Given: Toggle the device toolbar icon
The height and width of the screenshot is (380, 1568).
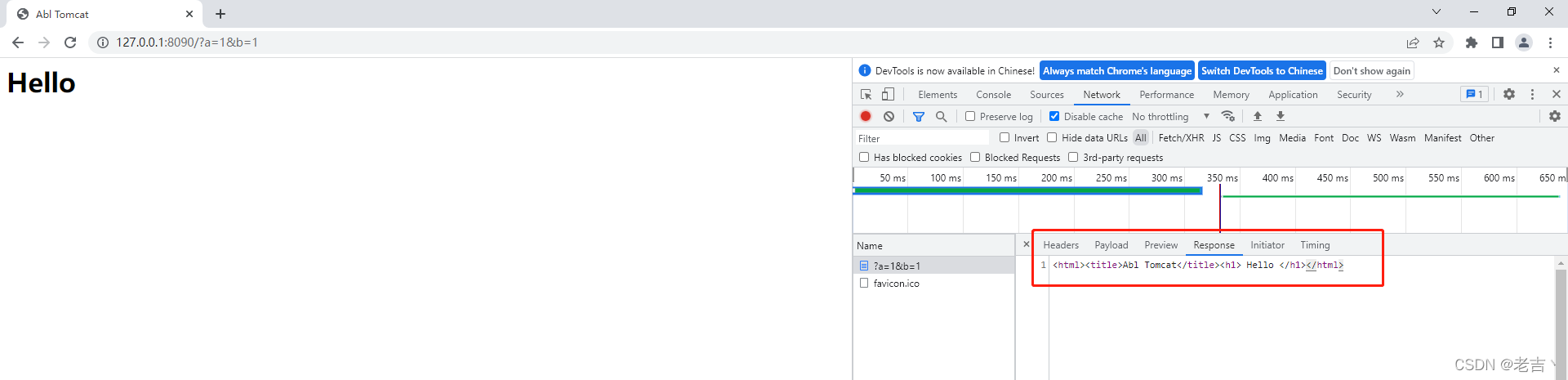Looking at the screenshot, I should 888,95.
